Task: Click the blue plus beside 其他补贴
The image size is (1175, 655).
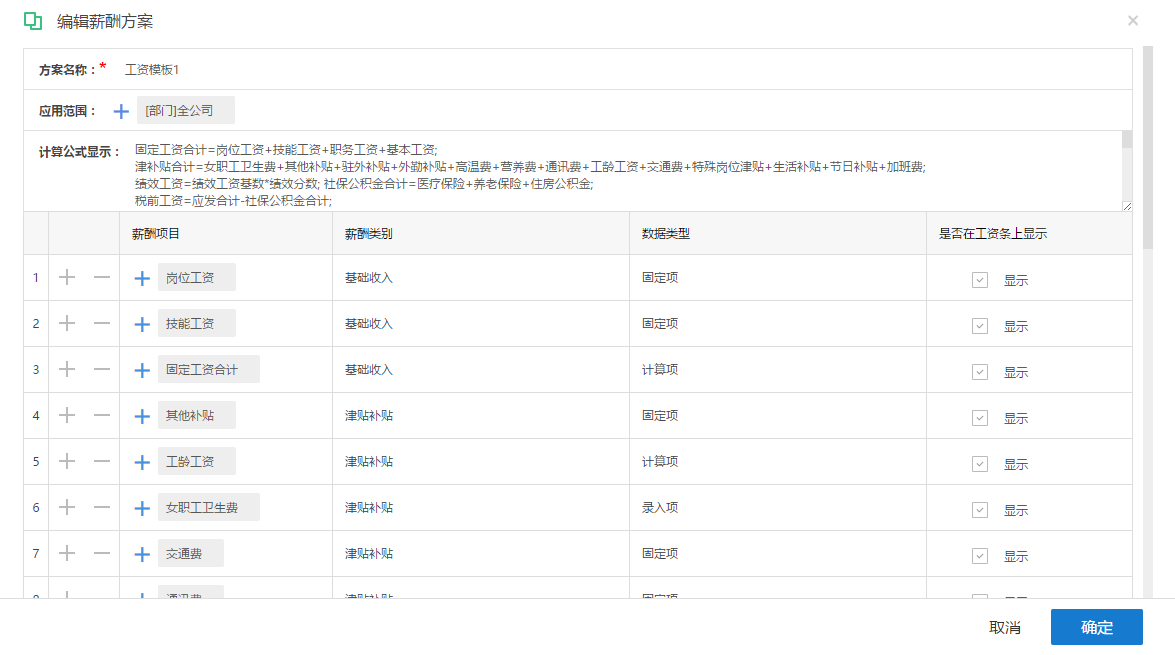Action: click(x=142, y=417)
